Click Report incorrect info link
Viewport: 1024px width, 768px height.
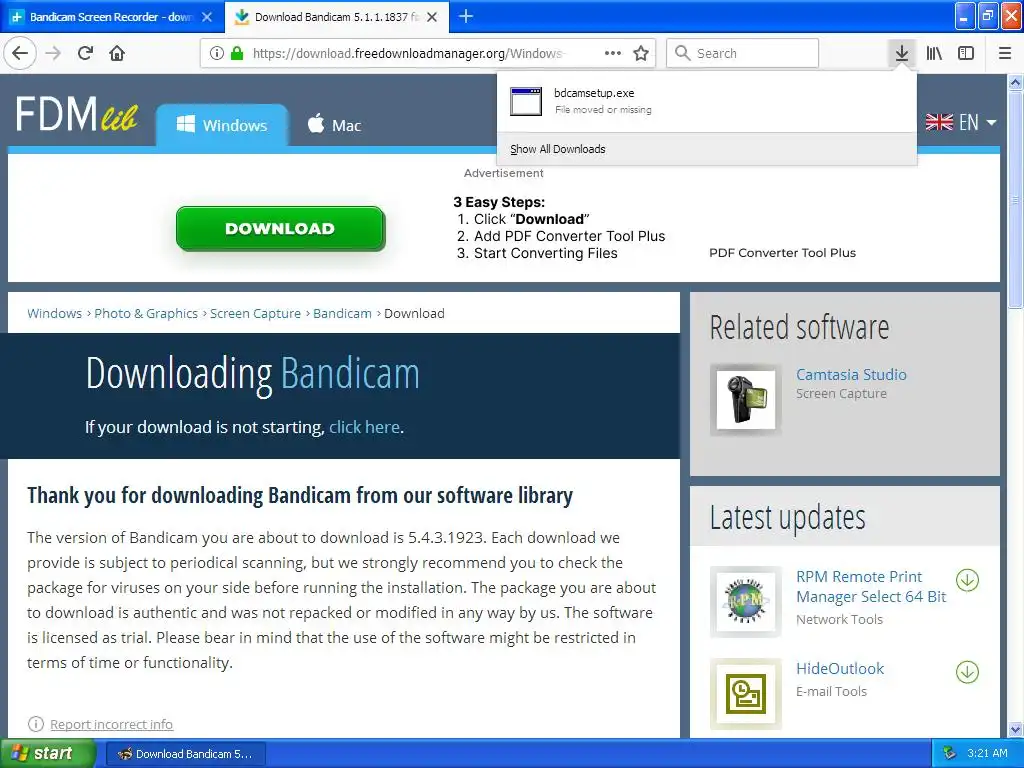pyautogui.click(x=112, y=724)
